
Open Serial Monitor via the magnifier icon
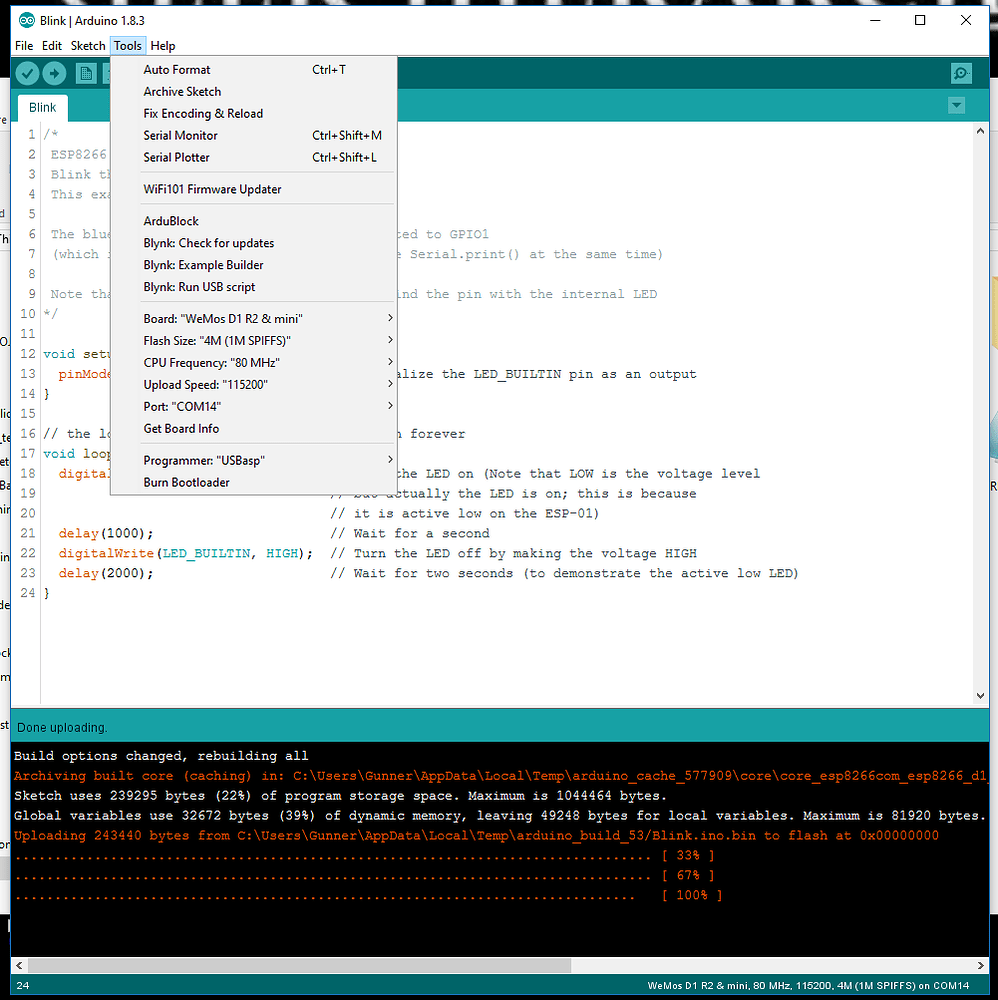[x=960, y=72]
